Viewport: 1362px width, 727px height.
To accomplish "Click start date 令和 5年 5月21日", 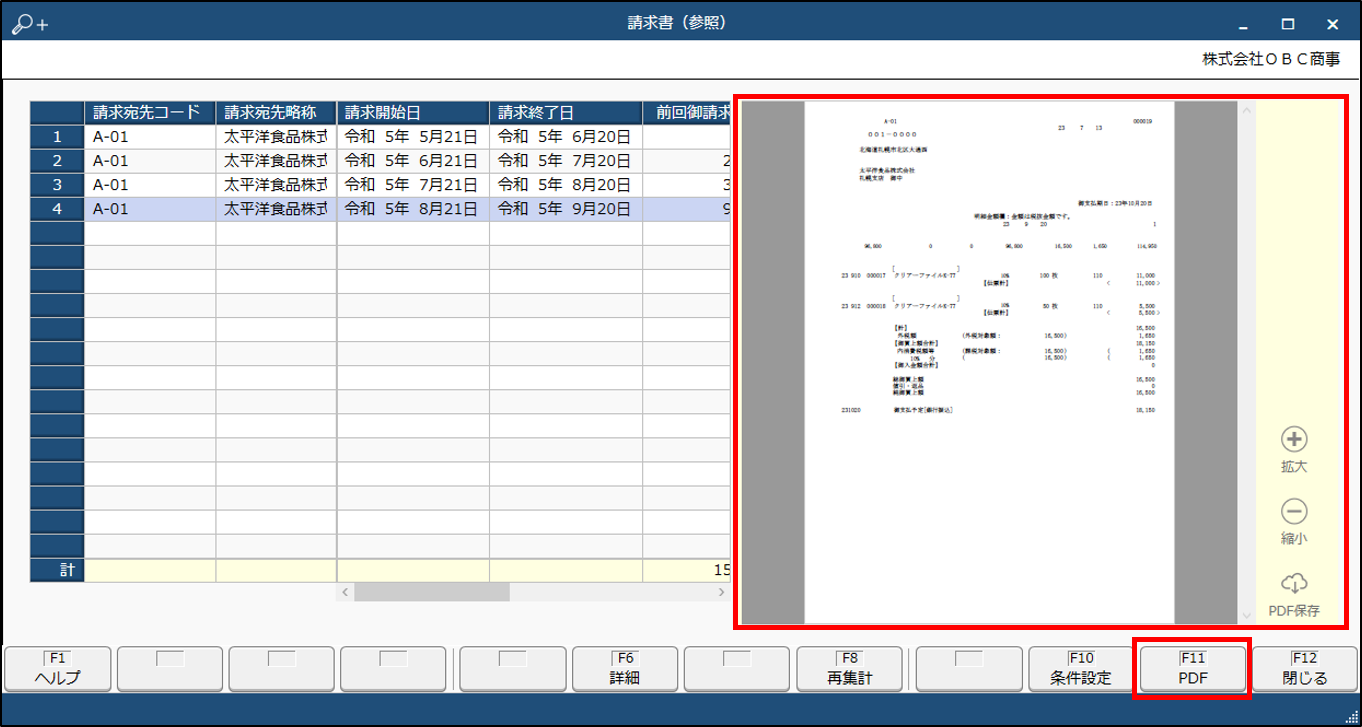I will pos(413,137).
